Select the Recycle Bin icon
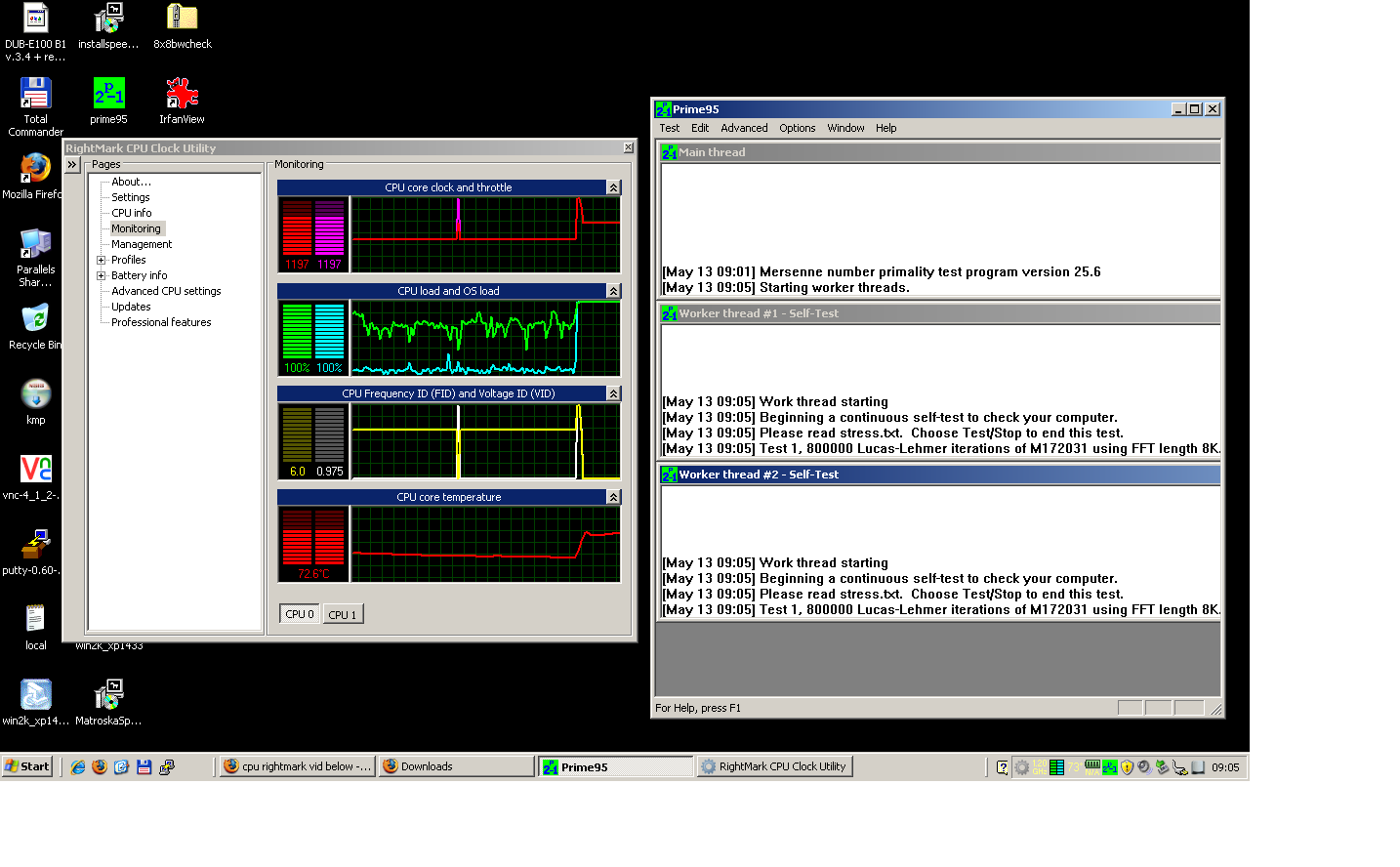 tap(35, 327)
